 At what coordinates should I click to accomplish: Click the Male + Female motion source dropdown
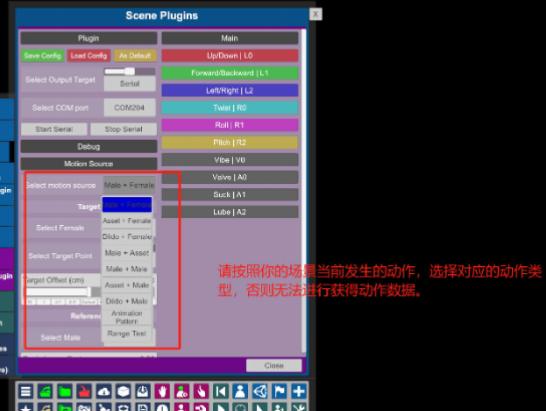coord(129,185)
